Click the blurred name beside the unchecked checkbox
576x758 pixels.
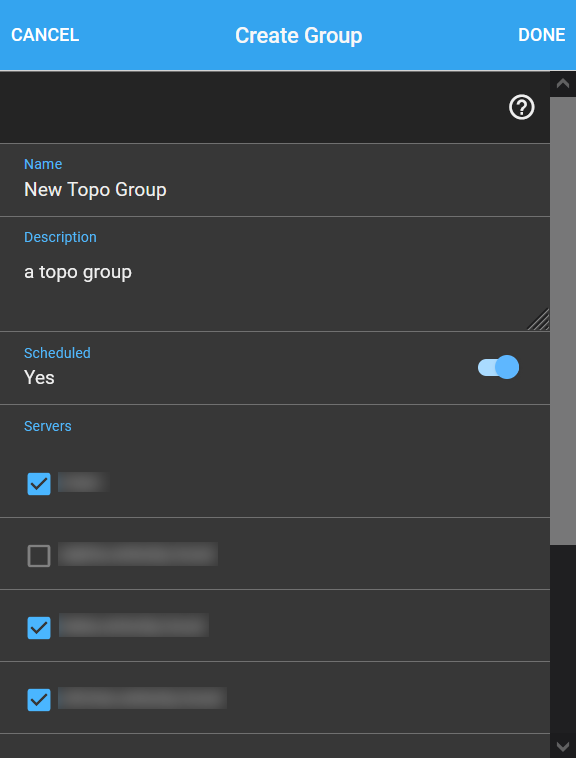138,554
